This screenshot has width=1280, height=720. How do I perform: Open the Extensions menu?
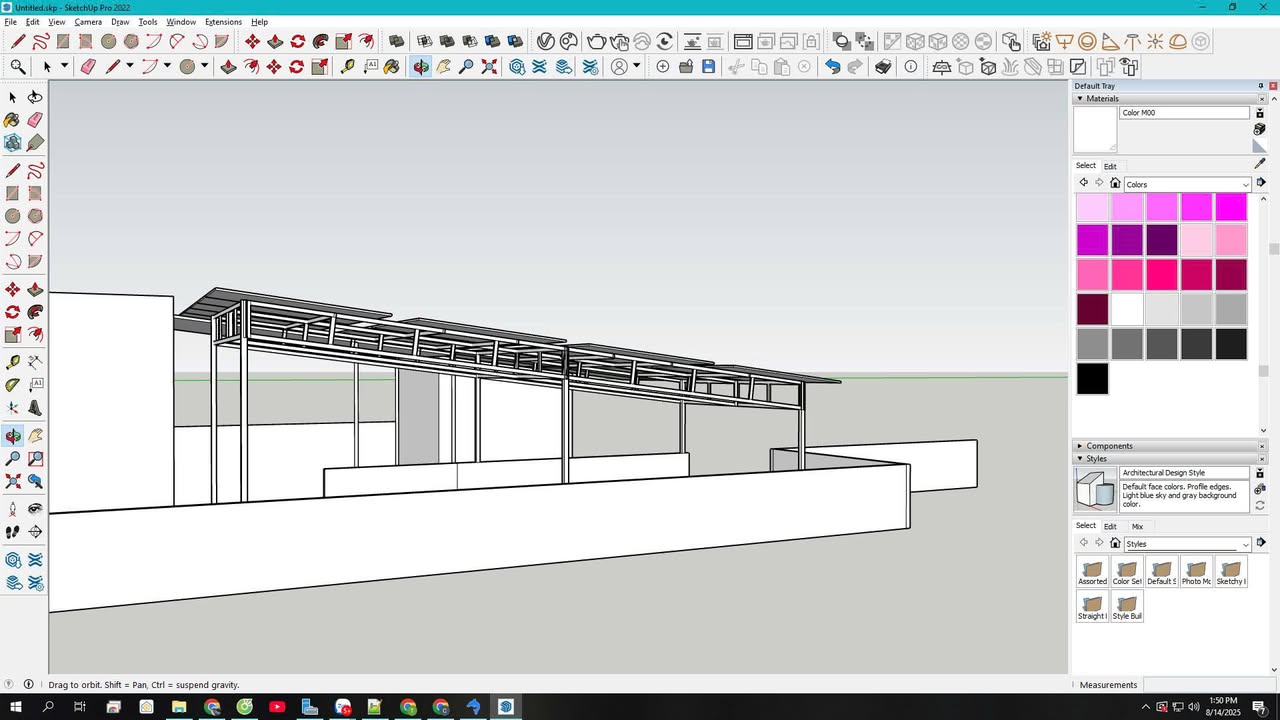click(223, 22)
